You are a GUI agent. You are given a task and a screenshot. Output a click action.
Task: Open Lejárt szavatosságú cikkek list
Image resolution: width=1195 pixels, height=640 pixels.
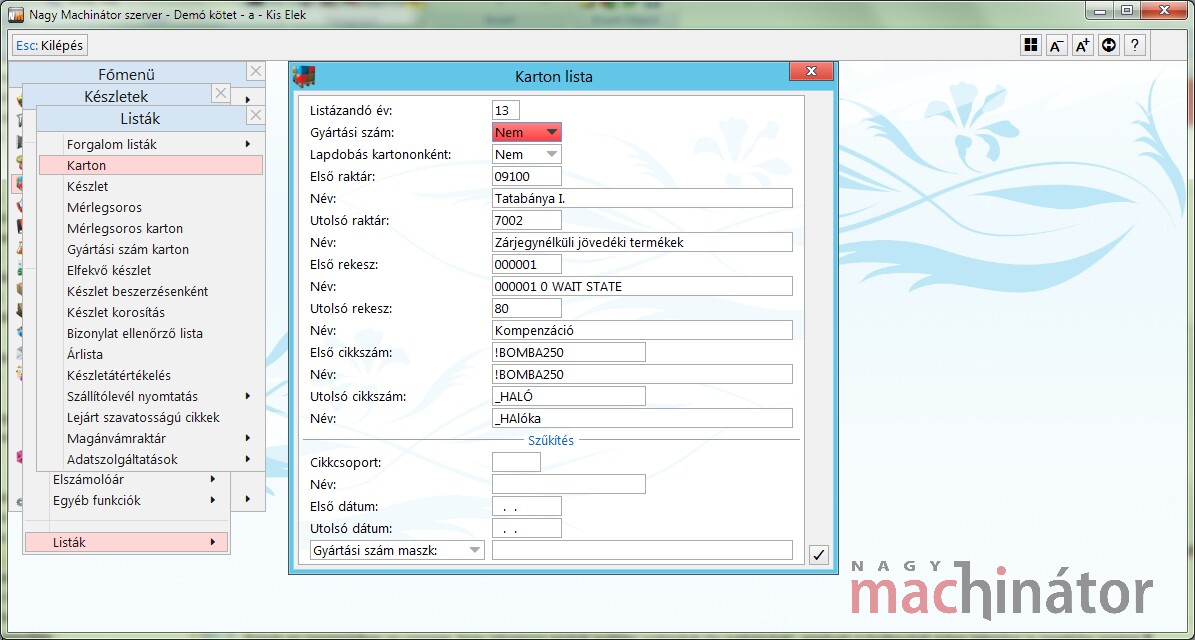point(151,418)
